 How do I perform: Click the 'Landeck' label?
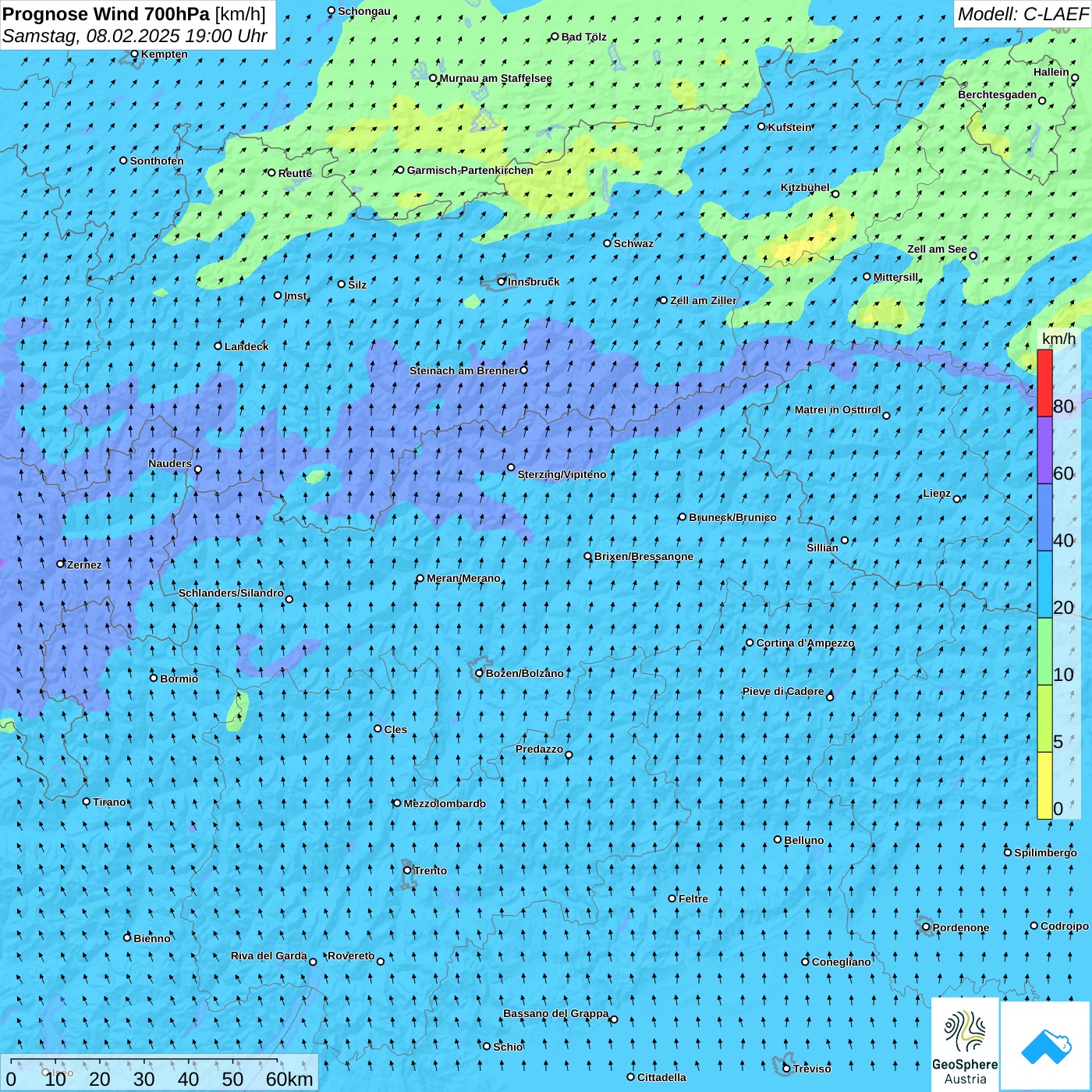tap(246, 346)
